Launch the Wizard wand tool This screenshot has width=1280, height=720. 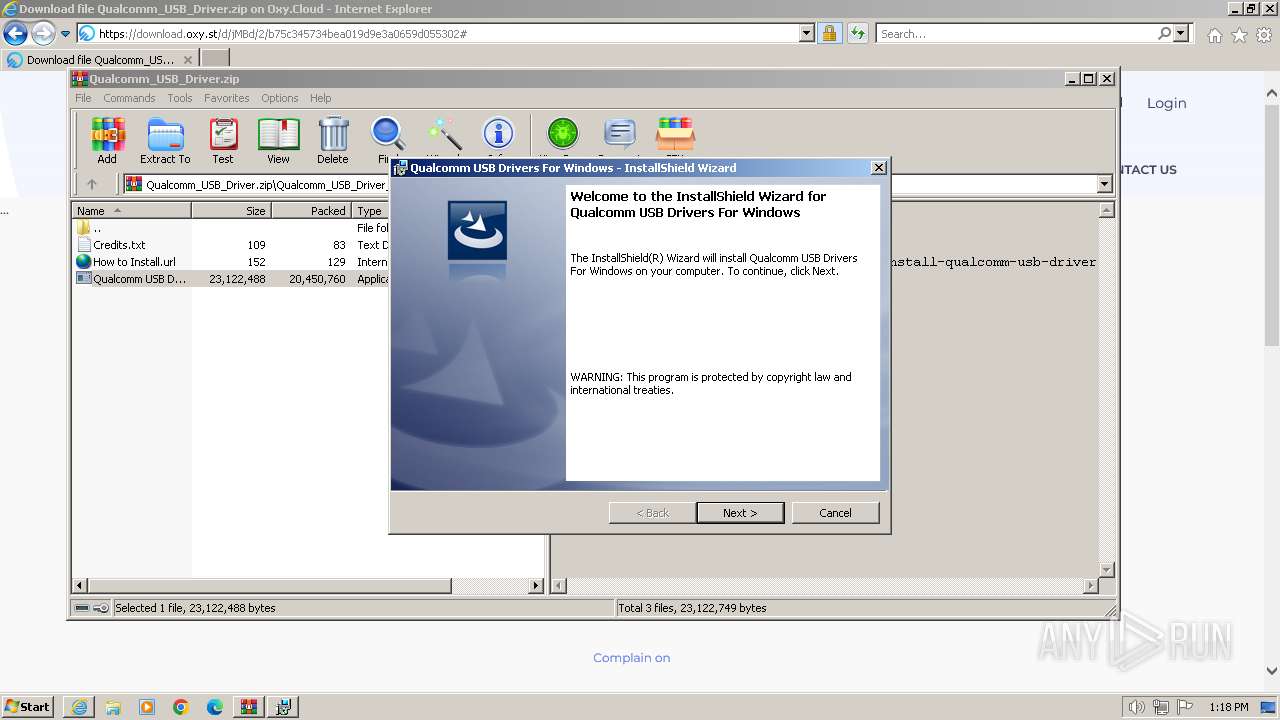click(x=444, y=137)
